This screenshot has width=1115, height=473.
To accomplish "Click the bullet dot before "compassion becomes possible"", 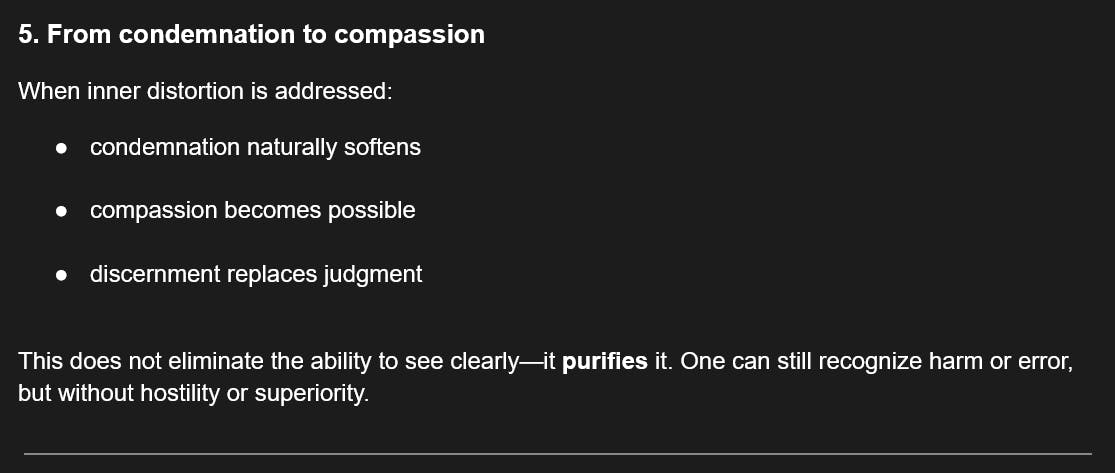I will 62,211.
